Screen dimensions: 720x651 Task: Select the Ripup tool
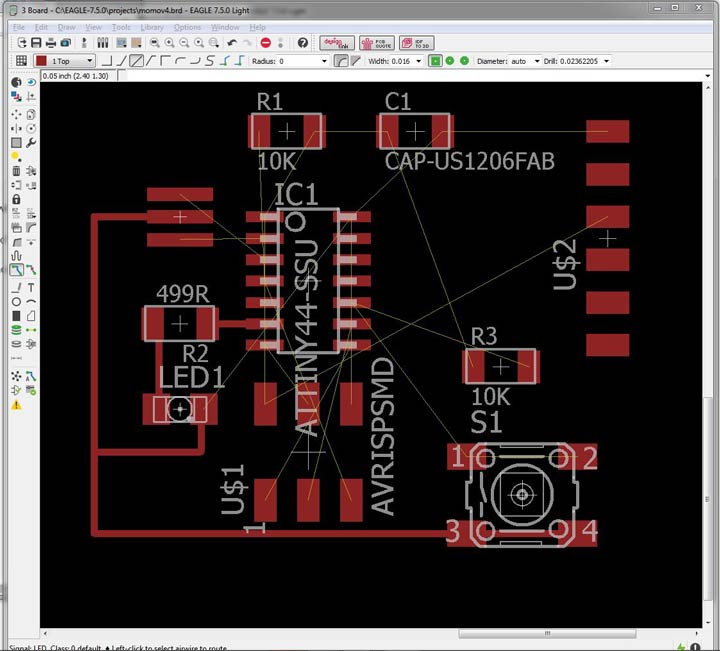[x=31, y=270]
